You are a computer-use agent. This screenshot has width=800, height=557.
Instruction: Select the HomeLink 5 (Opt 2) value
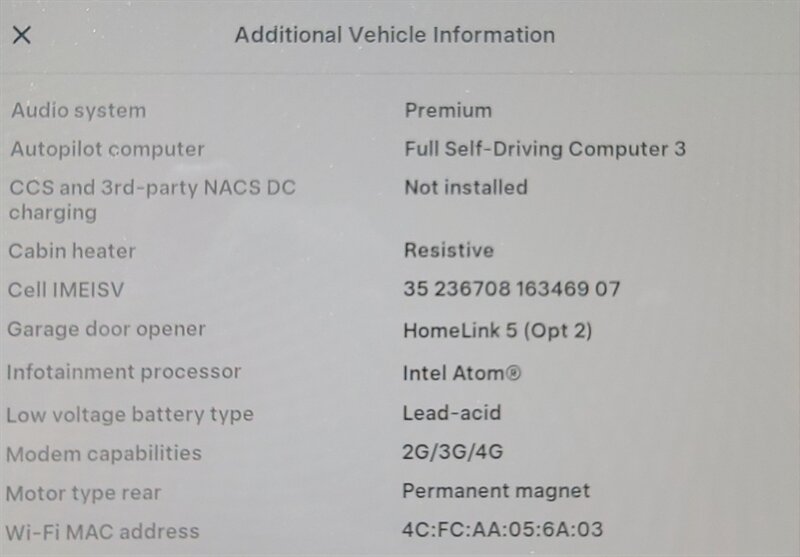pyautogui.click(x=497, y=330)
